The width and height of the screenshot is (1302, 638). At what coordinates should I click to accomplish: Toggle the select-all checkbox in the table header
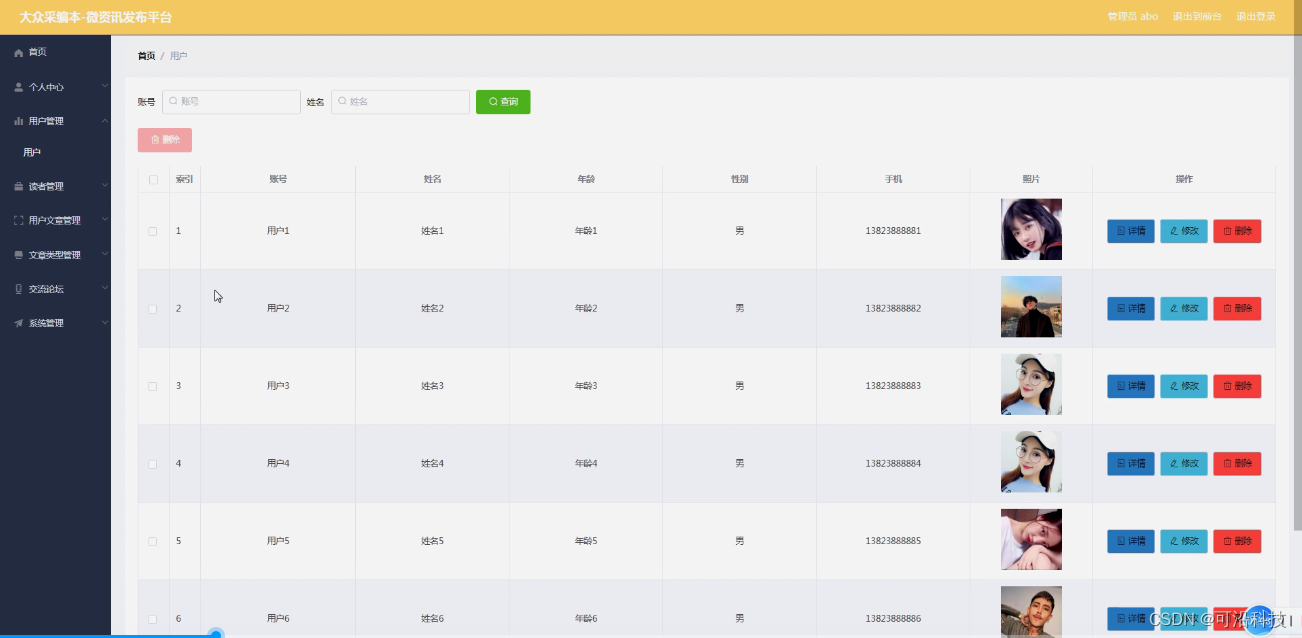153,180
